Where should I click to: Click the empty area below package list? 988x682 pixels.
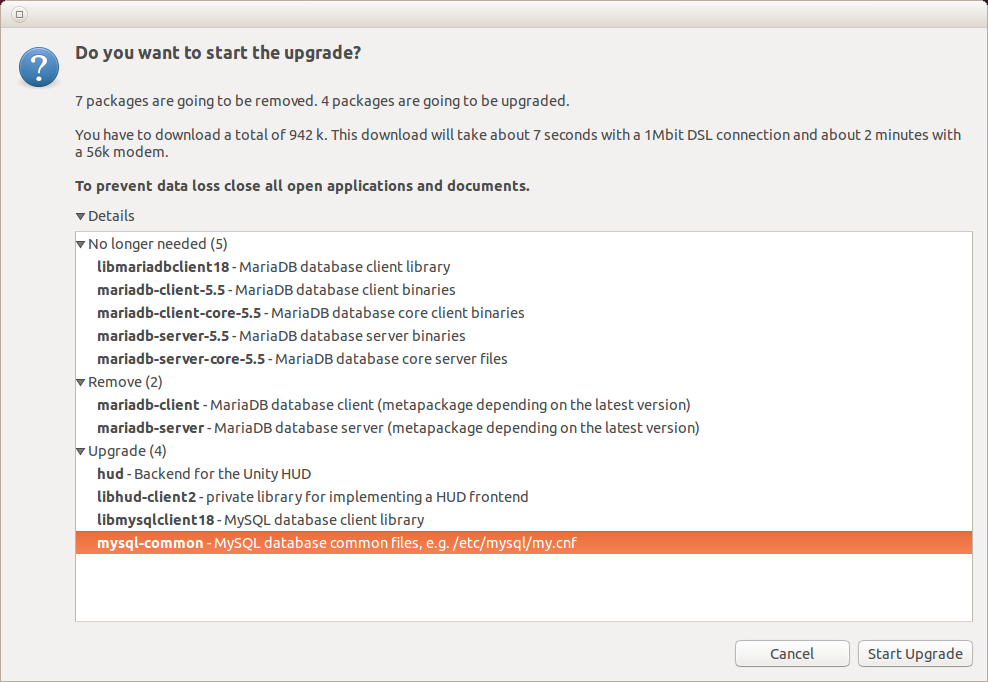[523, 590]
